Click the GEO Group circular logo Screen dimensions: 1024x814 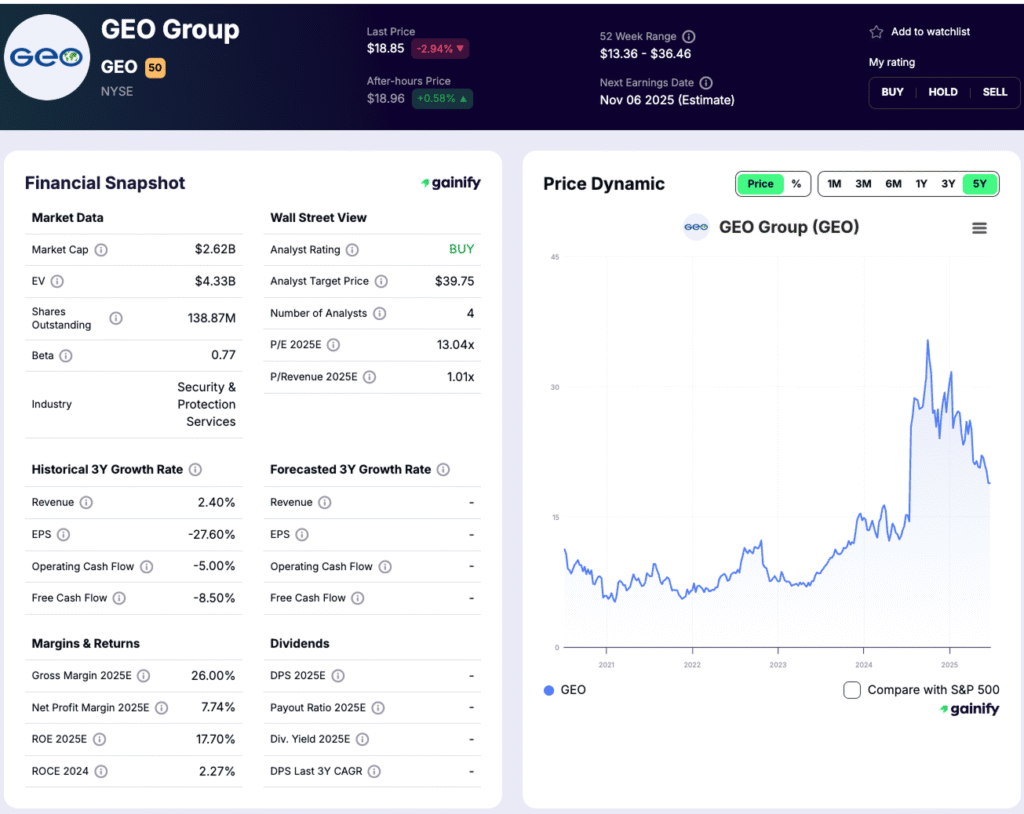pyautogui.click(x=47, y=57)
